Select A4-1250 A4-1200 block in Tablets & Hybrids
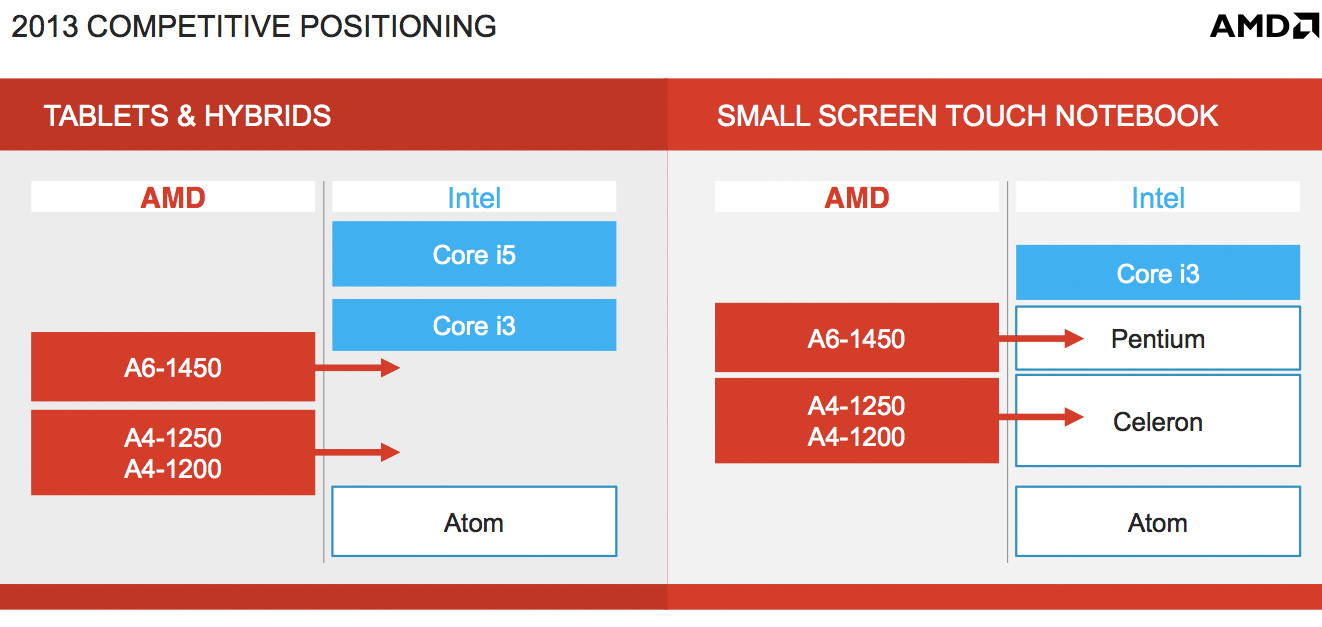This screenshot has height=627, width=1322. [x=173, y=453]
